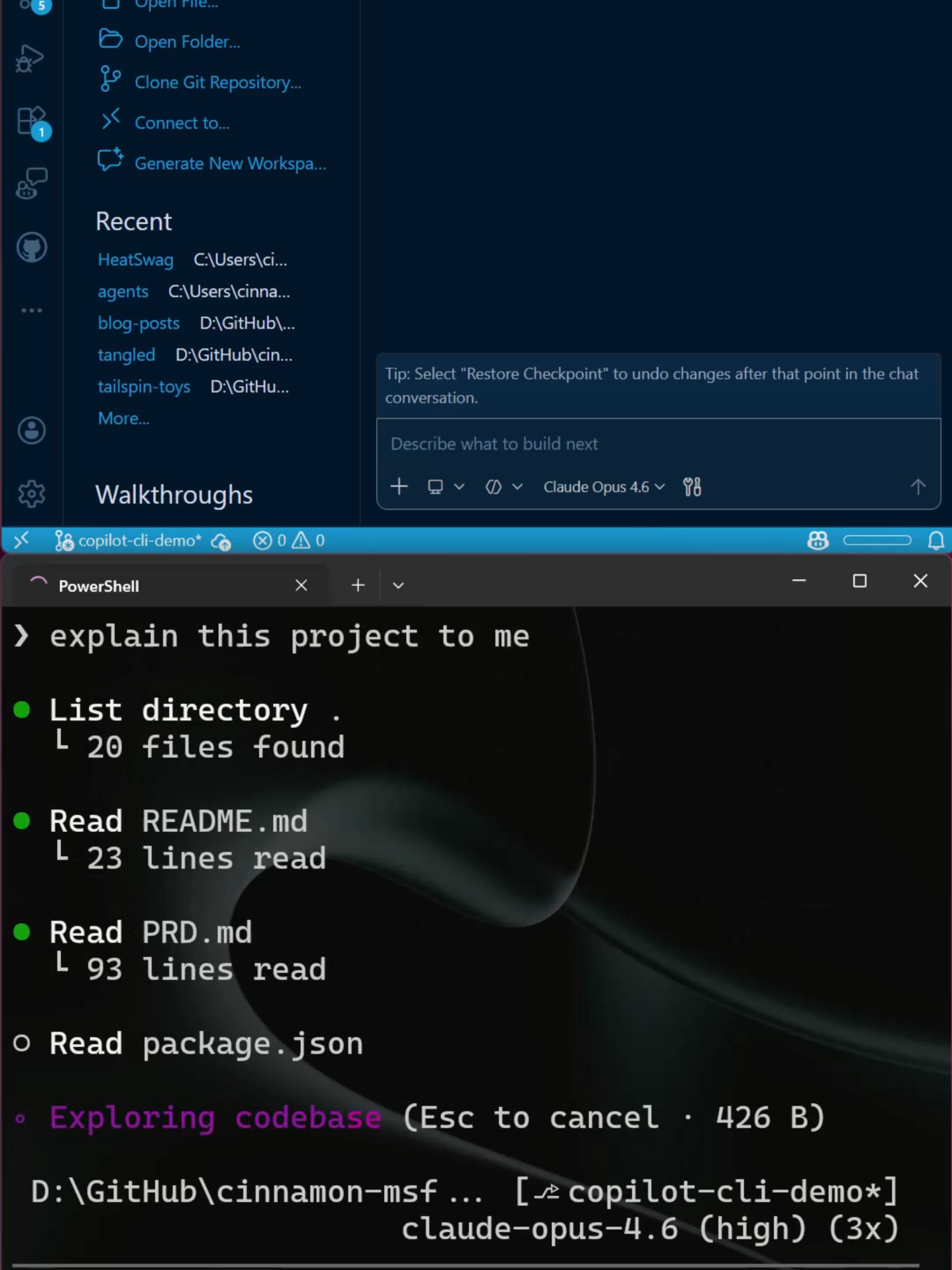Open the terminal profiles dropdown
The image size is (952, 1270).
click(398, 585)
